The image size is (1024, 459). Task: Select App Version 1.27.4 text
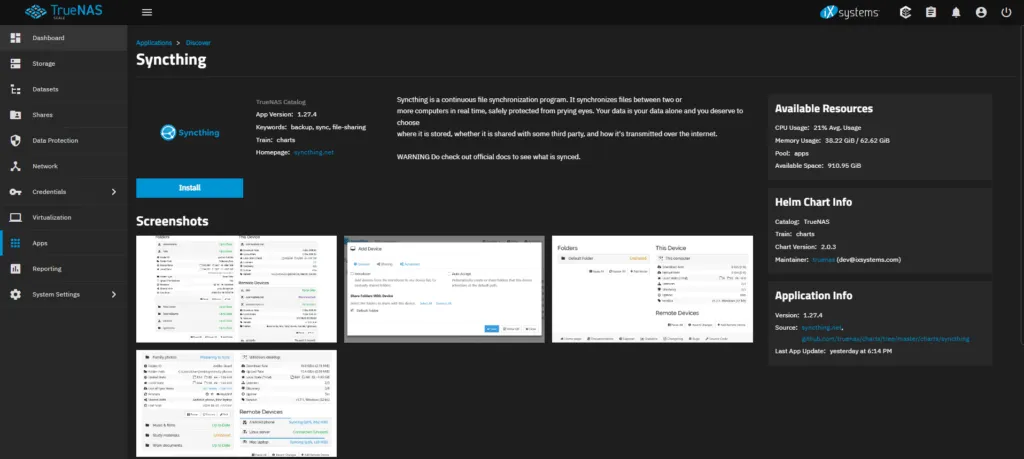[286, 114]
